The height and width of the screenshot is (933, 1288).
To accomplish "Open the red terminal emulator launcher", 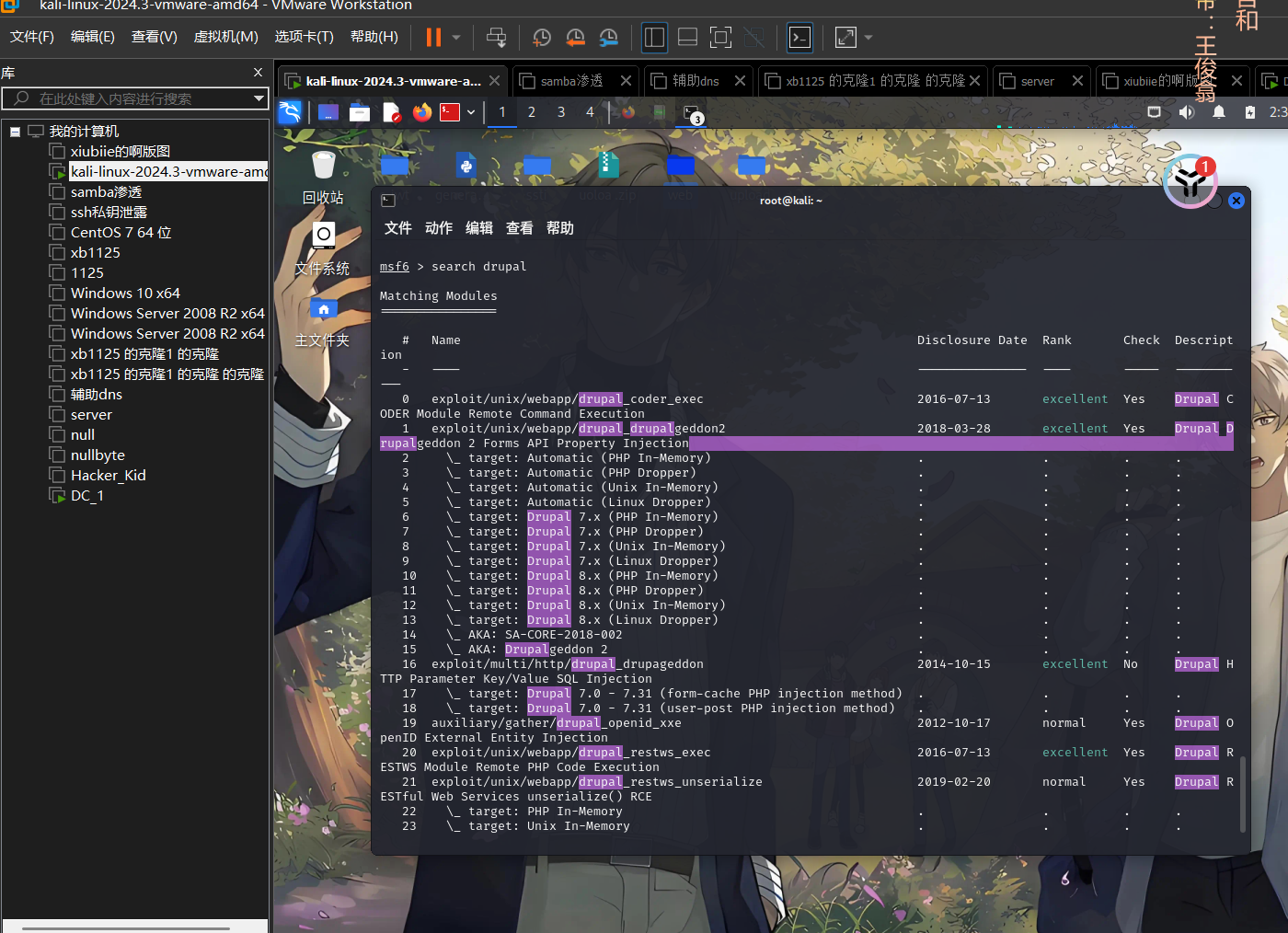I will click(450, 112).
